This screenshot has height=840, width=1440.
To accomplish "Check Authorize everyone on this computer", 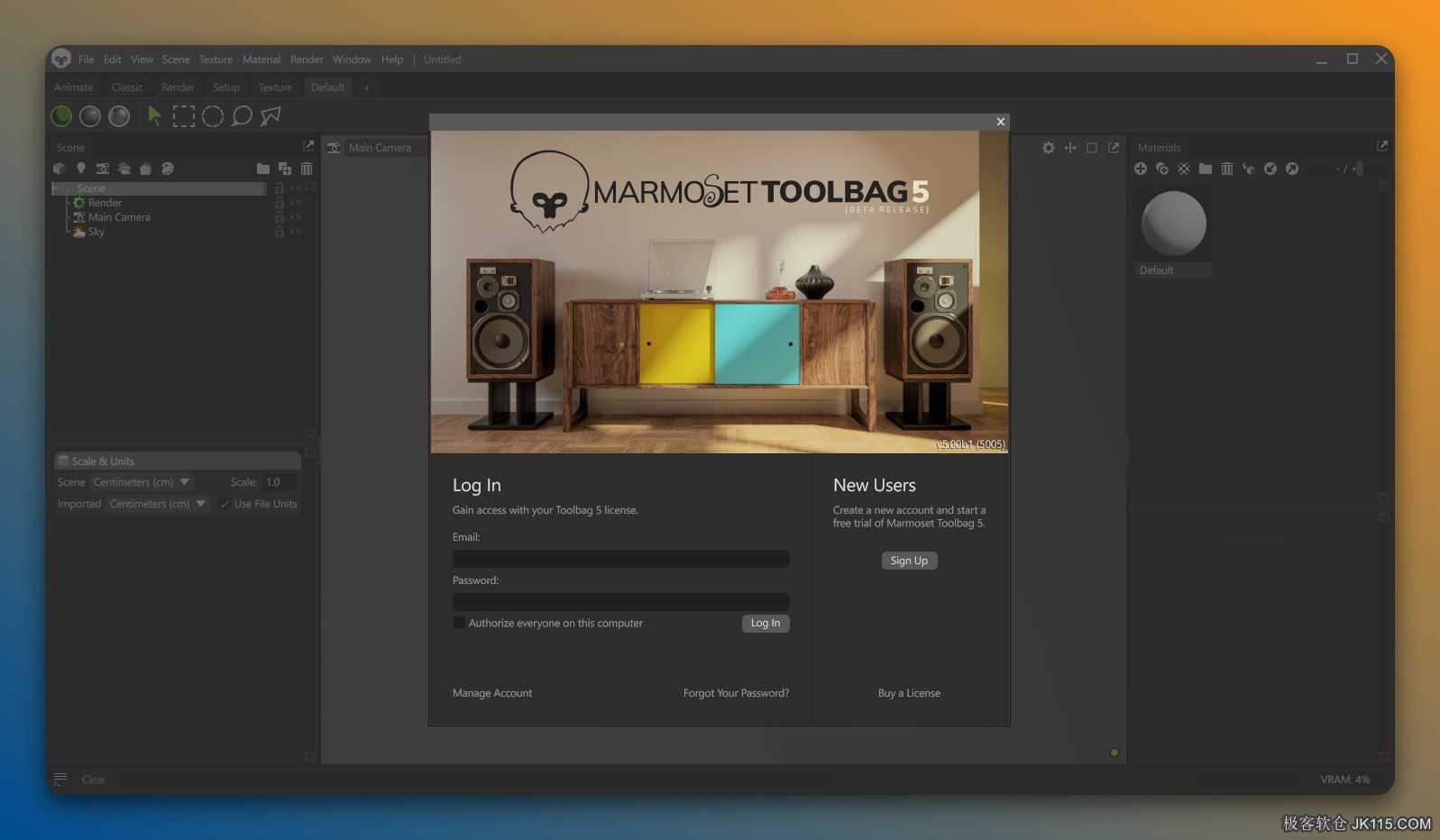I will tap(459, 623).
